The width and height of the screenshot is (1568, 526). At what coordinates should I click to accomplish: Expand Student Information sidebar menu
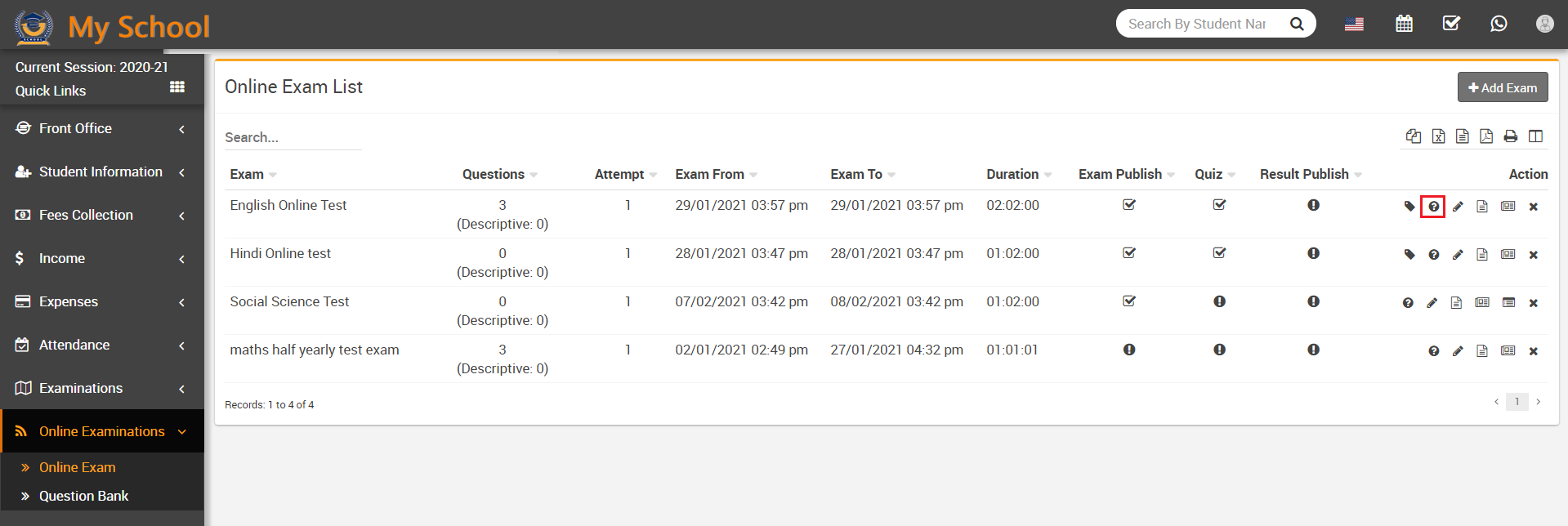(102, 172)
